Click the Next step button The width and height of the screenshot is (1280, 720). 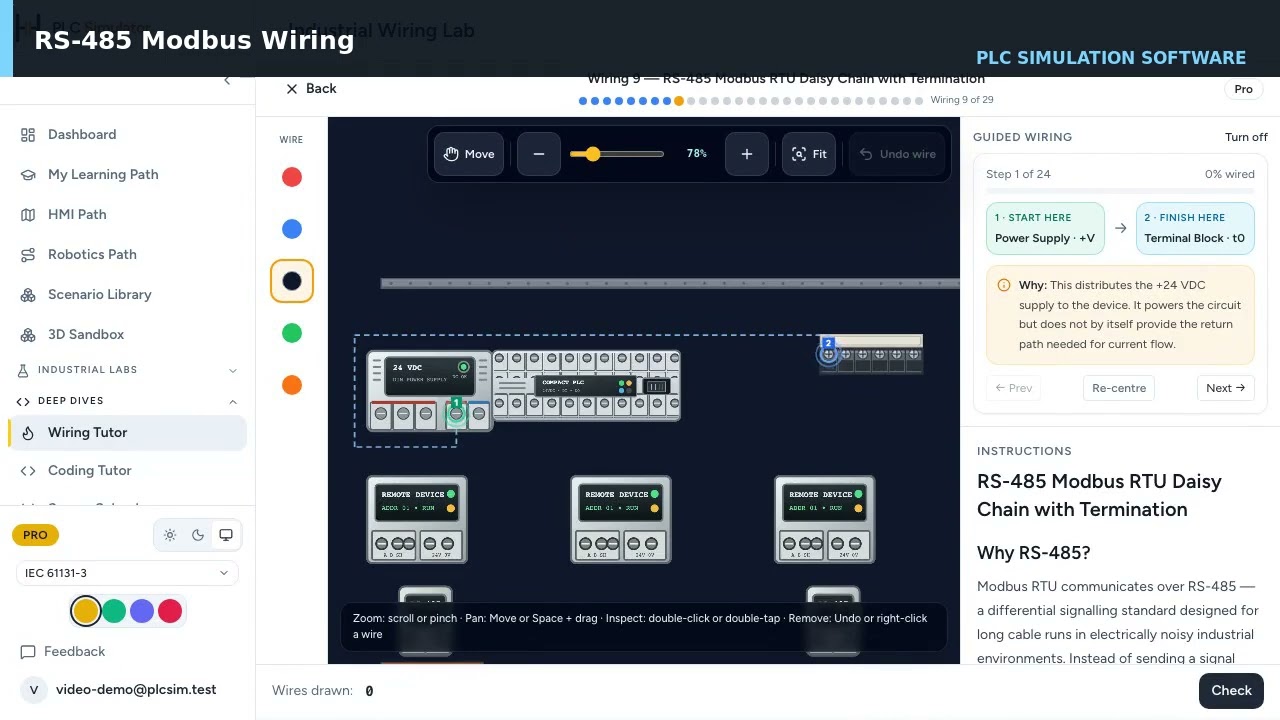(x=1225, y=388)
